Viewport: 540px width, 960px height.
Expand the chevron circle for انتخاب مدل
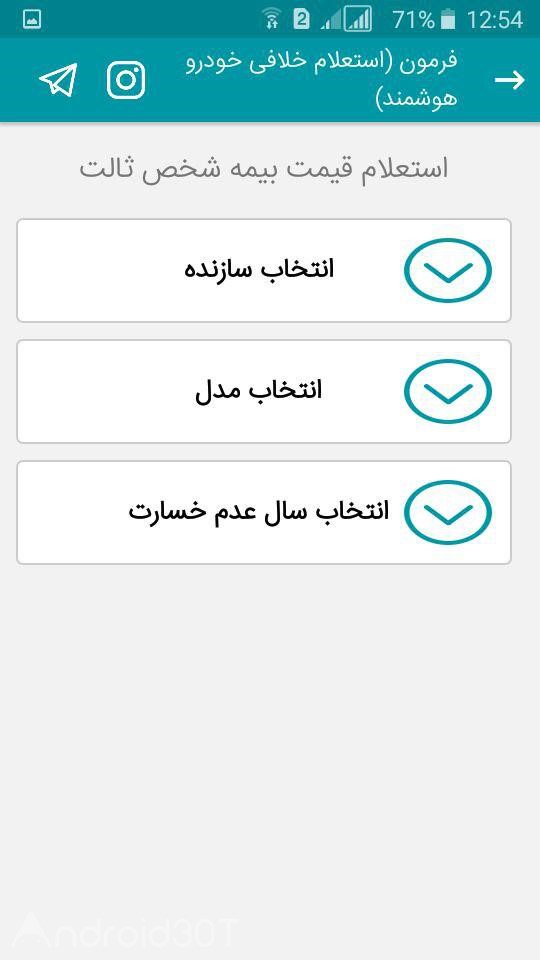[x=448, y=391]
